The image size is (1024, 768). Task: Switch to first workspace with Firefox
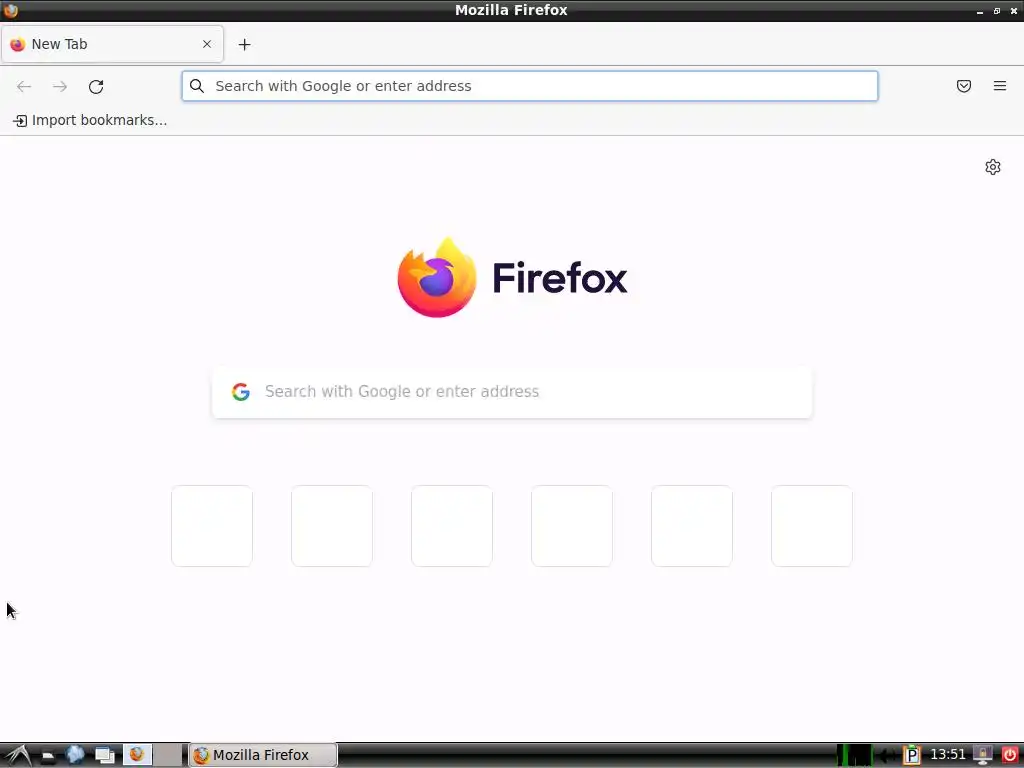pyautogui.click(x=137, y=755)
